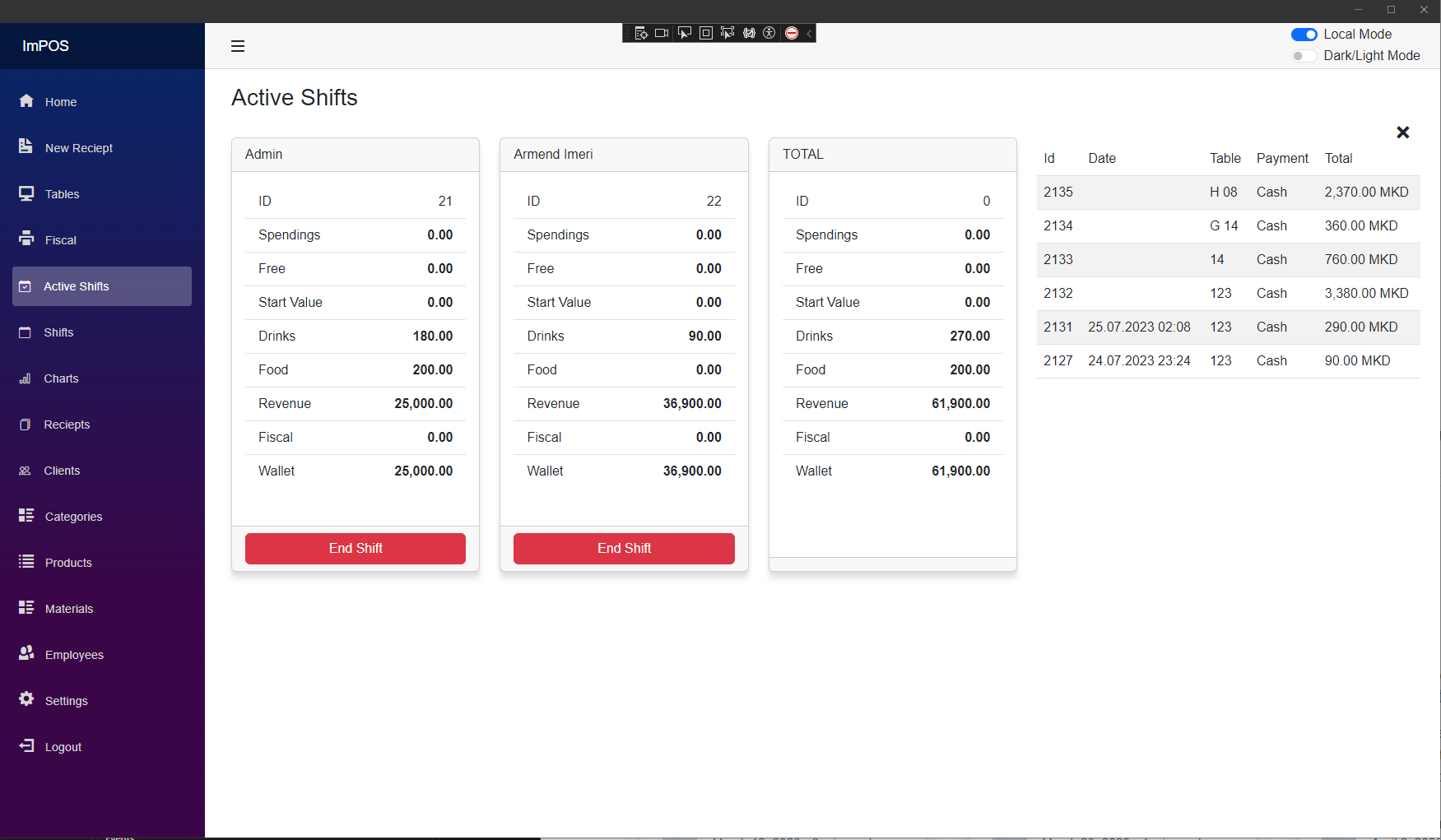The height and width of the screenshot is (840, 1441).
Task: Click the Shifts sidebar icon
Action: coord(25,332)
